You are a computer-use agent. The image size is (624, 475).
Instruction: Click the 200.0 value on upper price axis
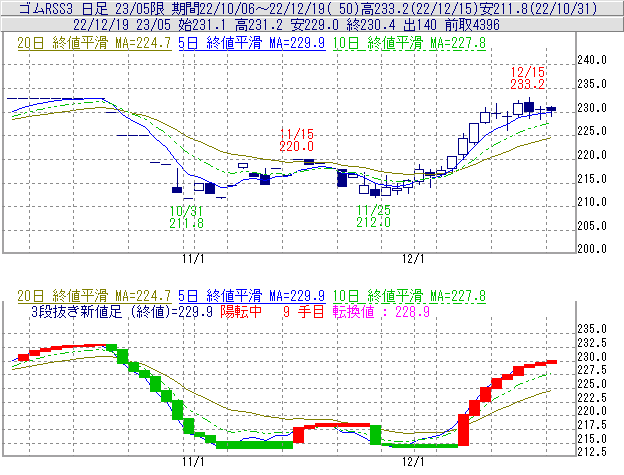point(592,249)
